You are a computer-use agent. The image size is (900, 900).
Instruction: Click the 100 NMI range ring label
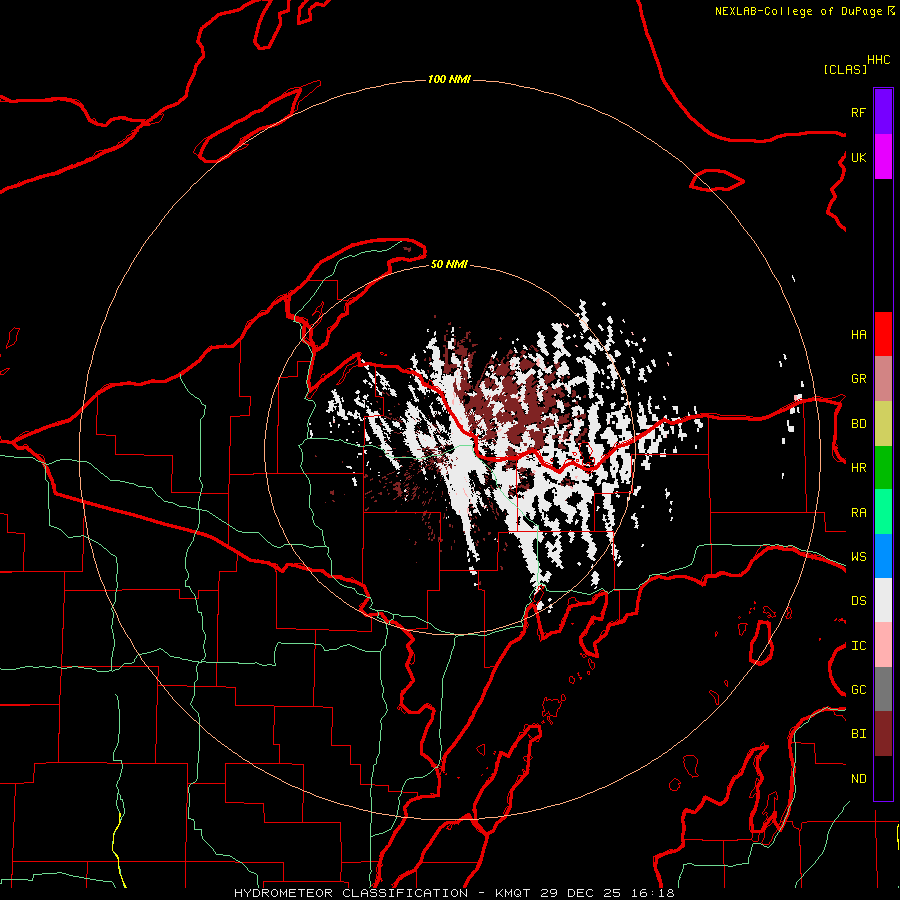[x=449, y=79]
